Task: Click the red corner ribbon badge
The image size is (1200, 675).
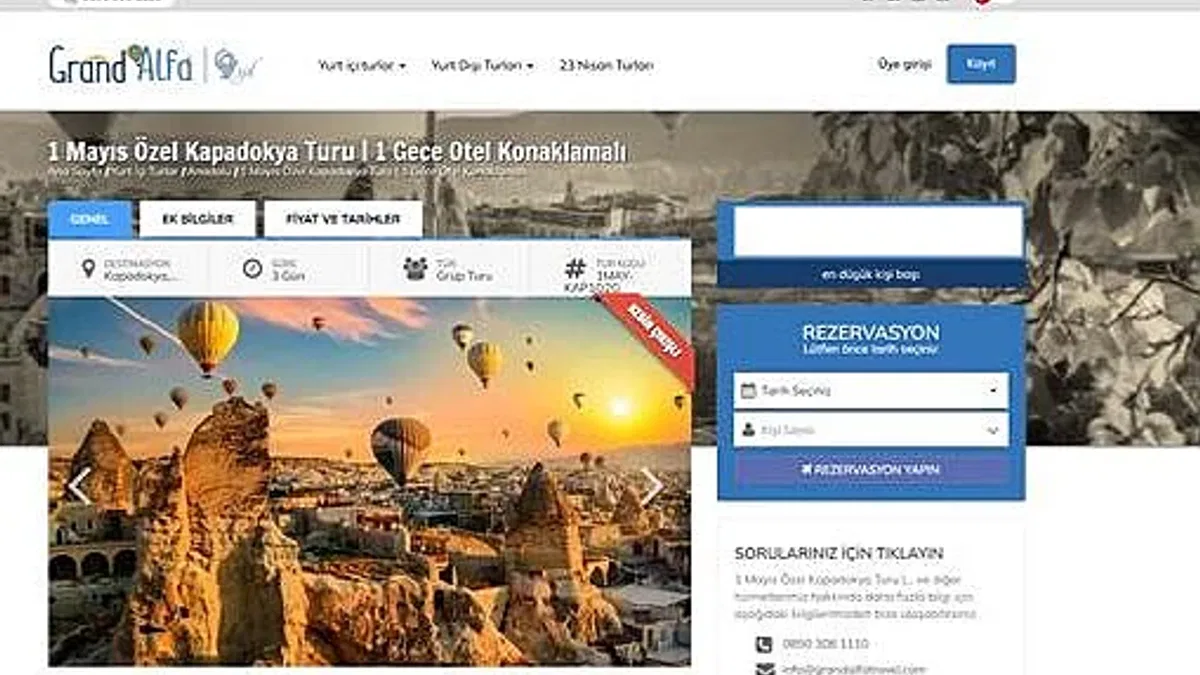Action: pos(647,338)
